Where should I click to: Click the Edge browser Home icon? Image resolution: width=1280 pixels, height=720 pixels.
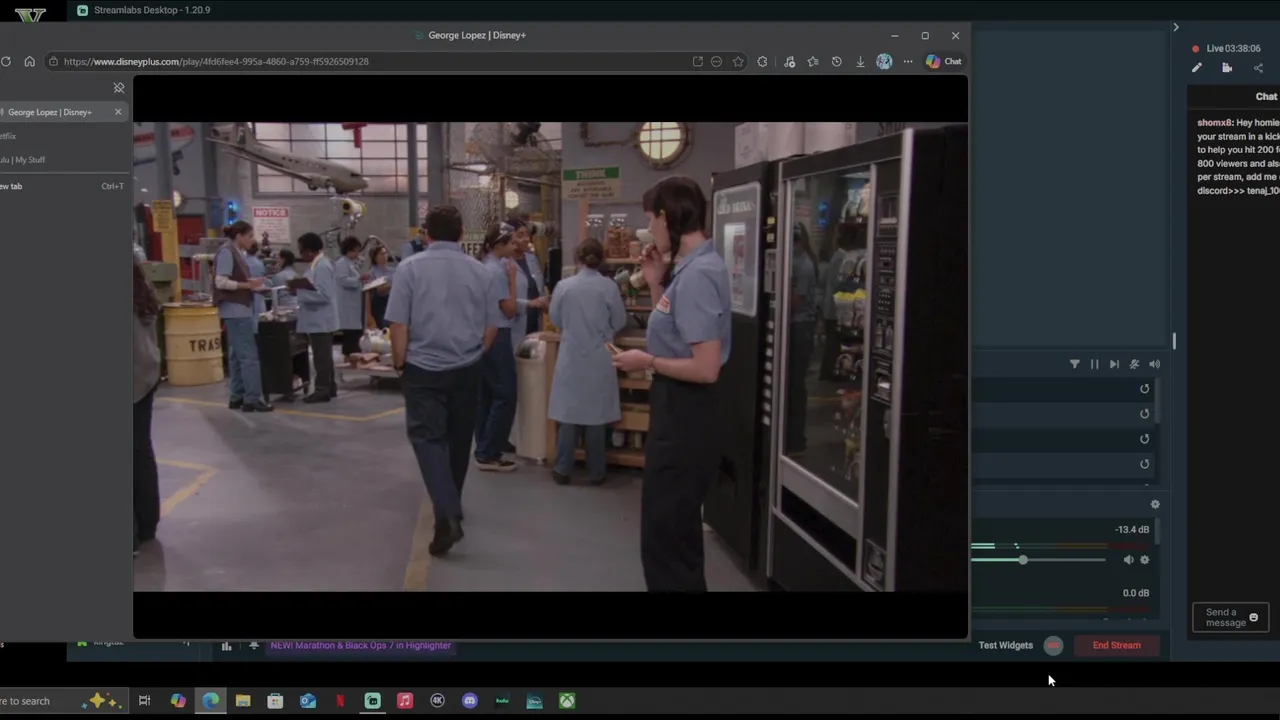29,61
